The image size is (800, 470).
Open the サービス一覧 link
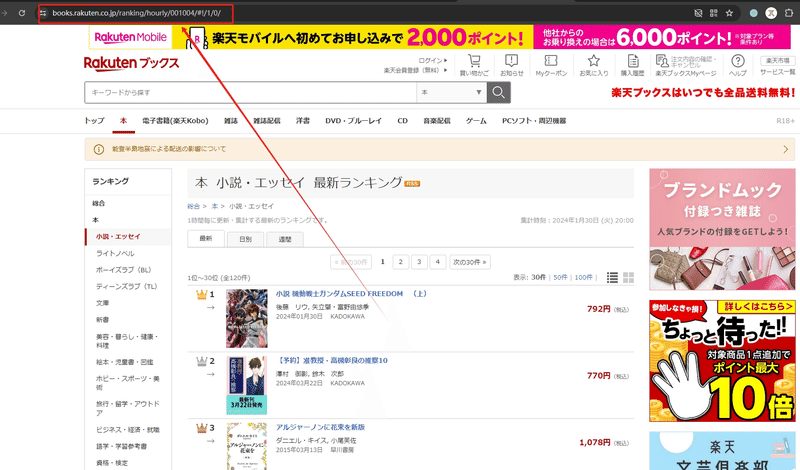778,72
